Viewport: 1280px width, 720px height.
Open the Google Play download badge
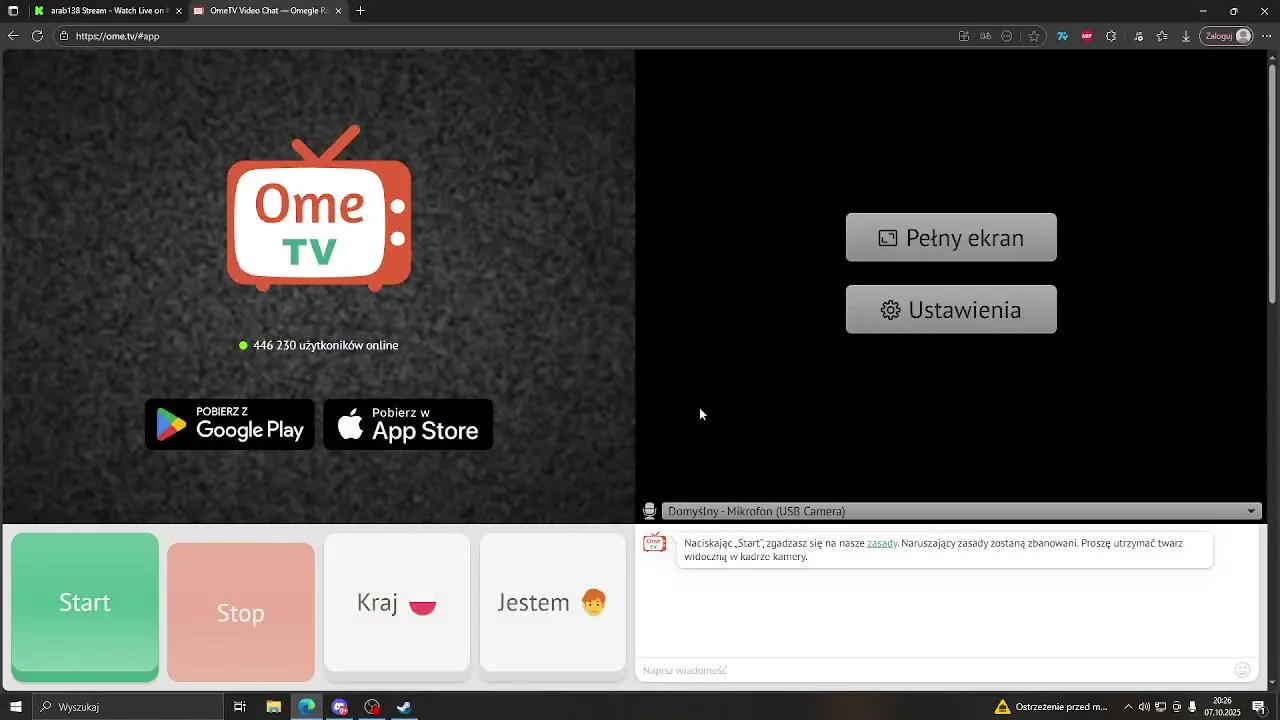(x=230, y=424)
